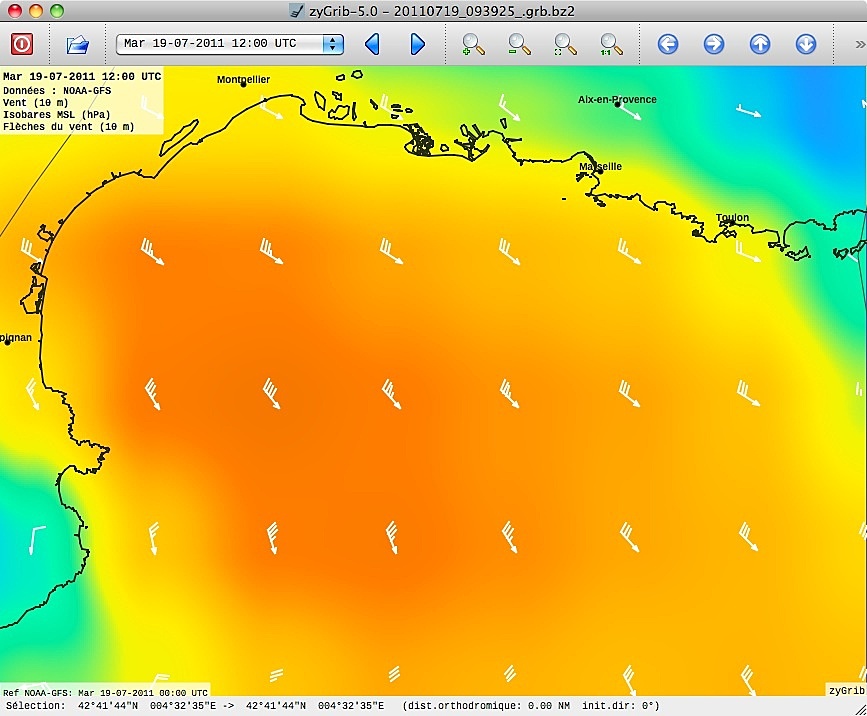Zoom out of the map
Screen dimensions: 867x716
[519, 44]
